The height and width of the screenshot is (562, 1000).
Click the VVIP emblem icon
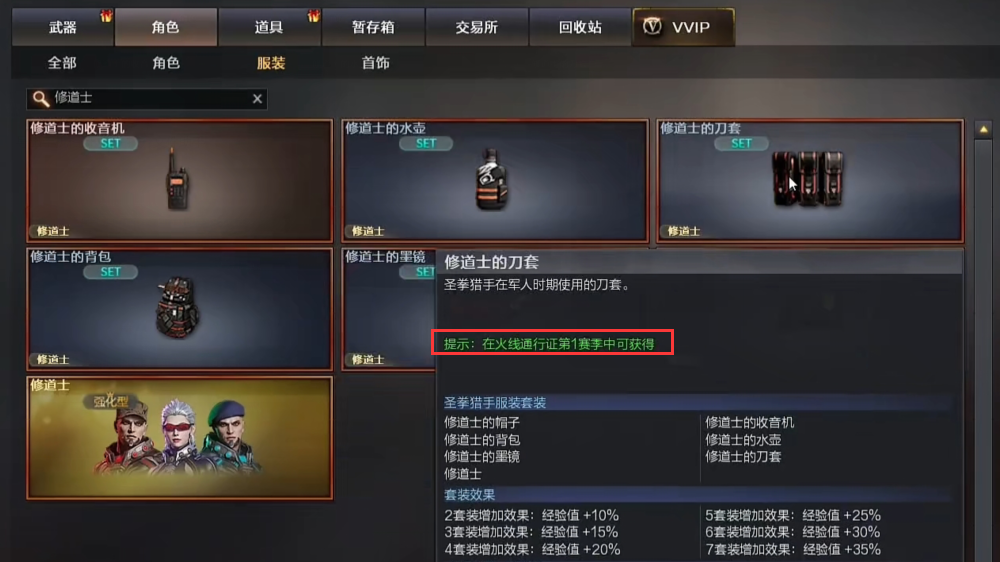click(x=652, y=27)
